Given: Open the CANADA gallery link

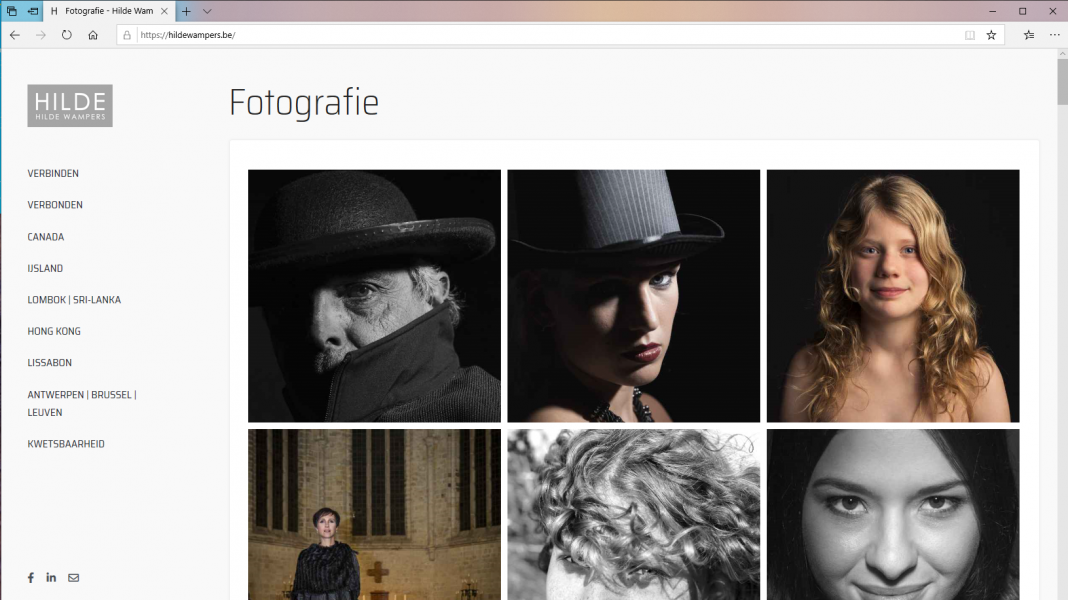Looking at the screenshot, I should 46,237.
